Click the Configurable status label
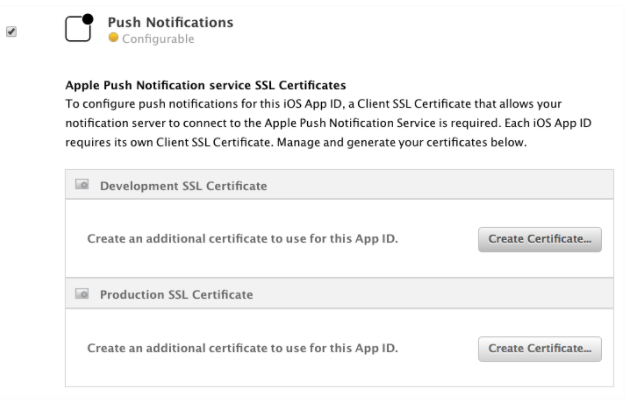This screenshot has width=641, height=410. (x=157, y=39)
